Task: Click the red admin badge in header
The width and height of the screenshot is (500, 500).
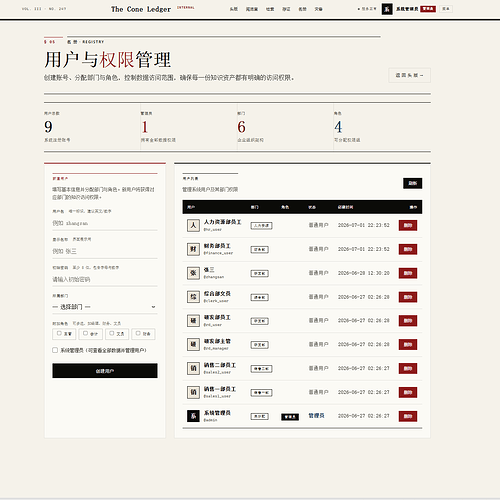Action: click(428, 9)
